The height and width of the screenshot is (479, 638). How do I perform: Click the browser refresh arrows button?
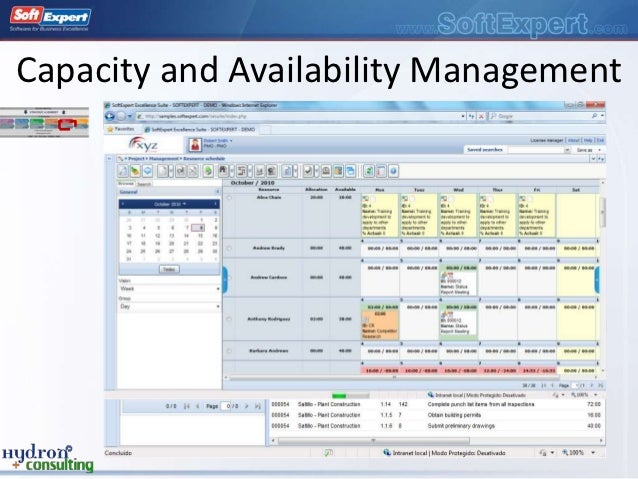pyautogui.click(x=471, y=116)
